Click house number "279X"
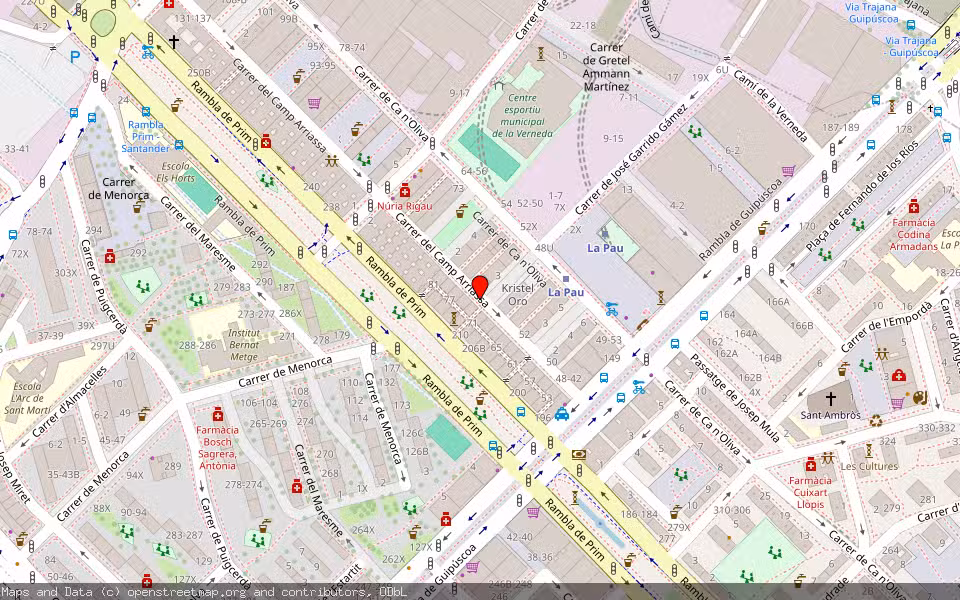The height and width of the screenshot is (600, 960). pos(679,527)
